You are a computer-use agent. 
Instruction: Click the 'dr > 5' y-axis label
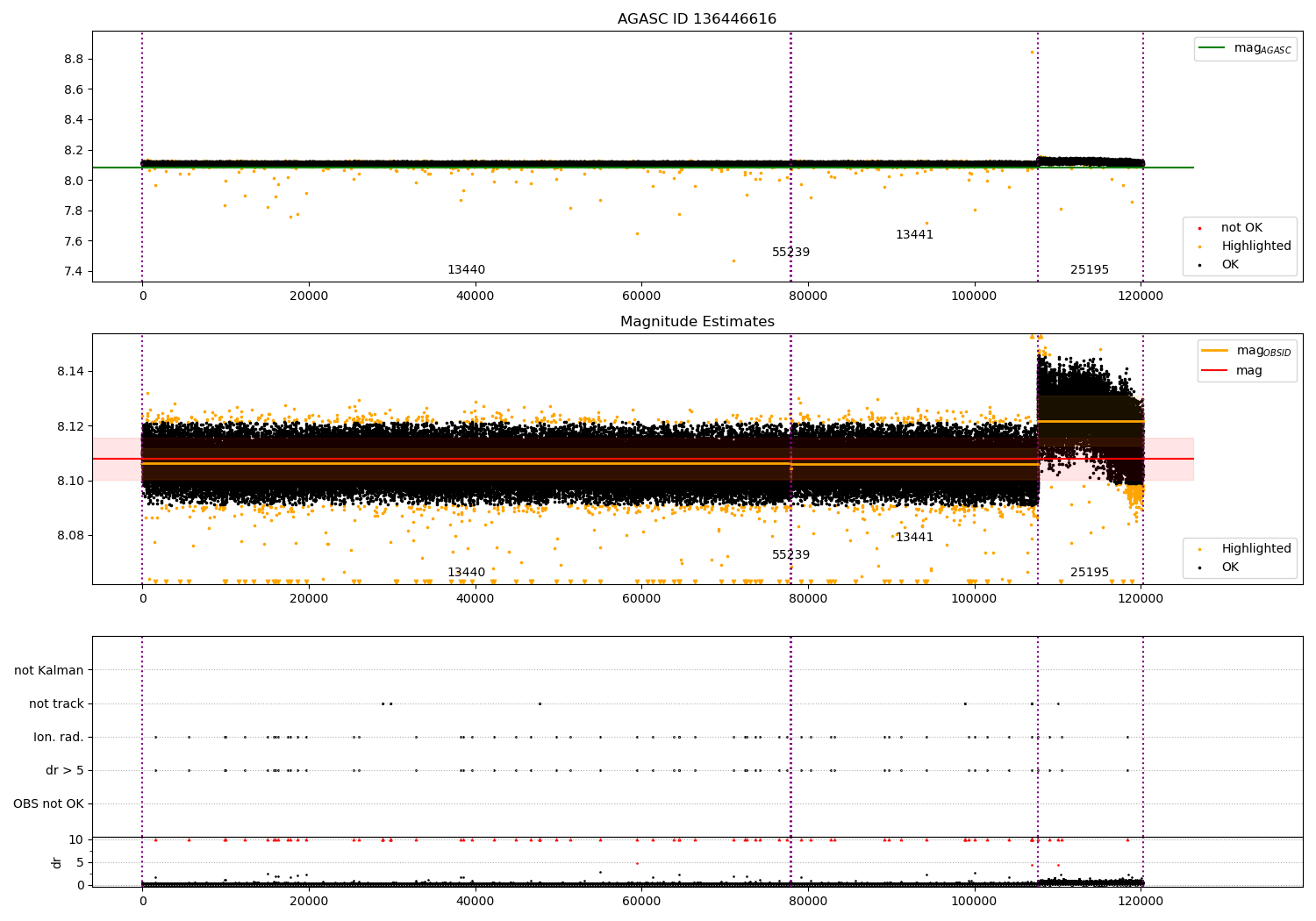[x=65, y=770]
